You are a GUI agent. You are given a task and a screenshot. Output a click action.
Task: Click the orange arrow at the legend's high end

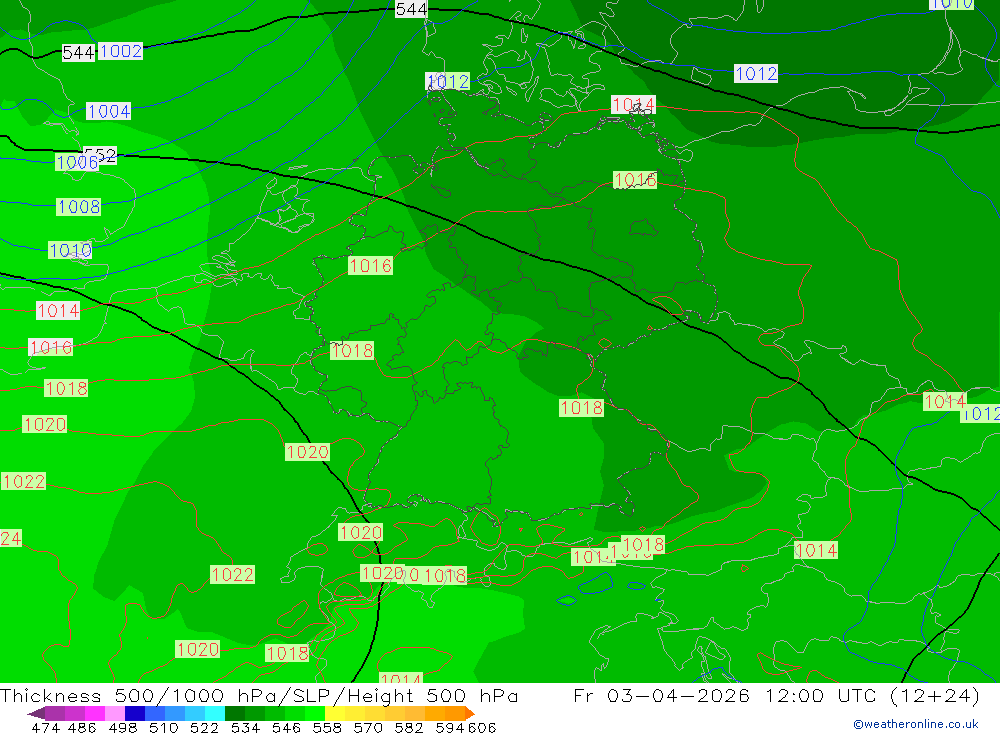[470, 713]
